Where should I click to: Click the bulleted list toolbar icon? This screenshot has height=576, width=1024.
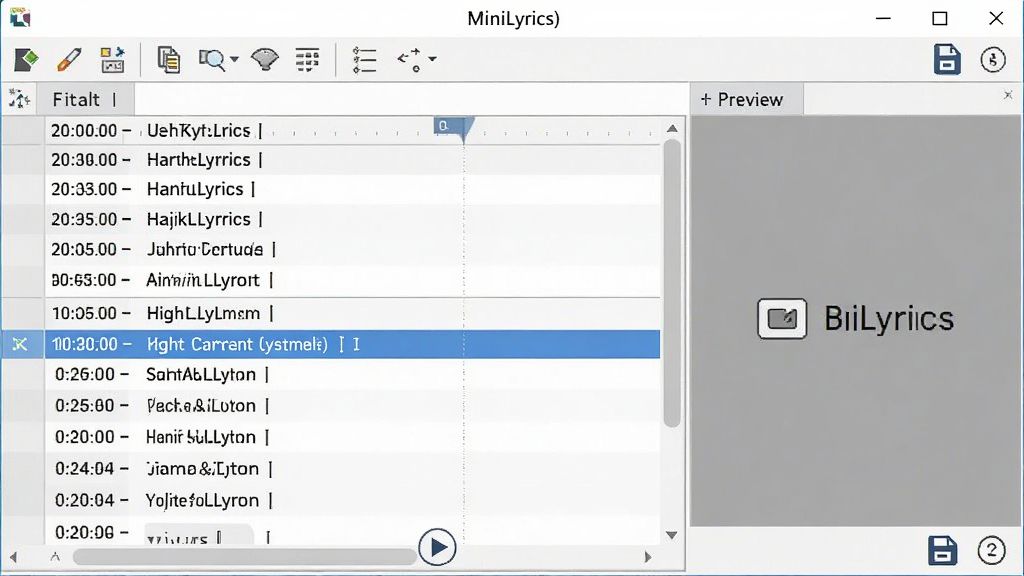point(364,59)
